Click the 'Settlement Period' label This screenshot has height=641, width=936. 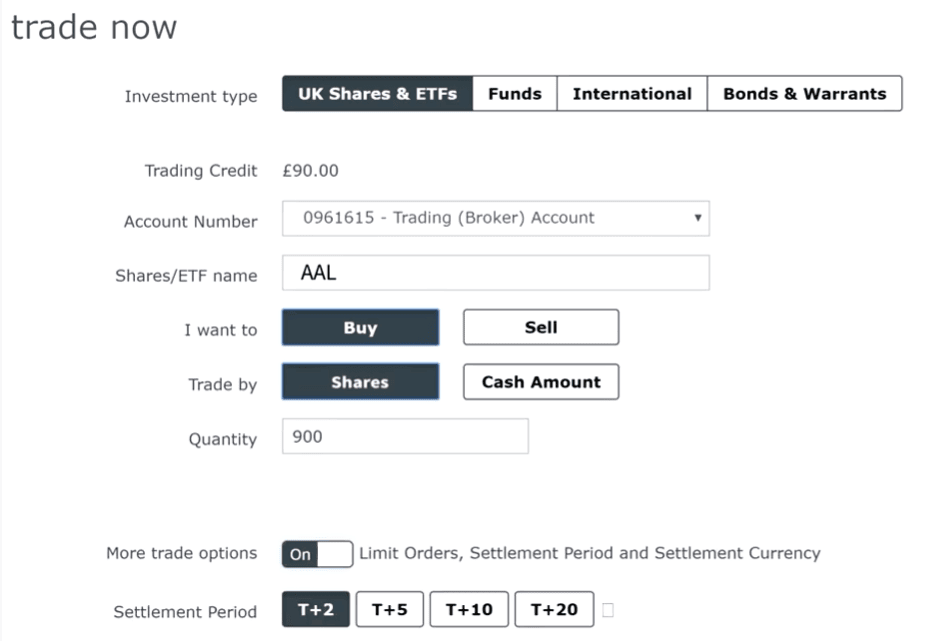(185, 612)
